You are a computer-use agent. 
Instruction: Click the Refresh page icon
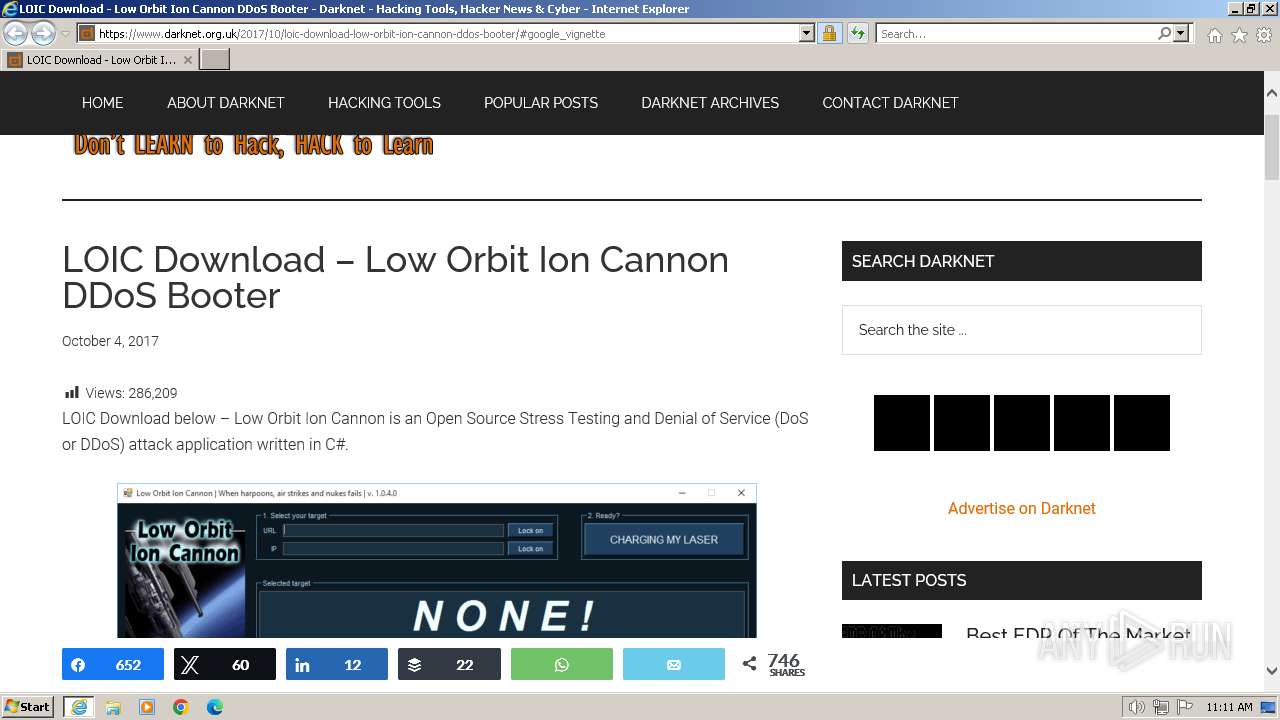pos(858,34)
